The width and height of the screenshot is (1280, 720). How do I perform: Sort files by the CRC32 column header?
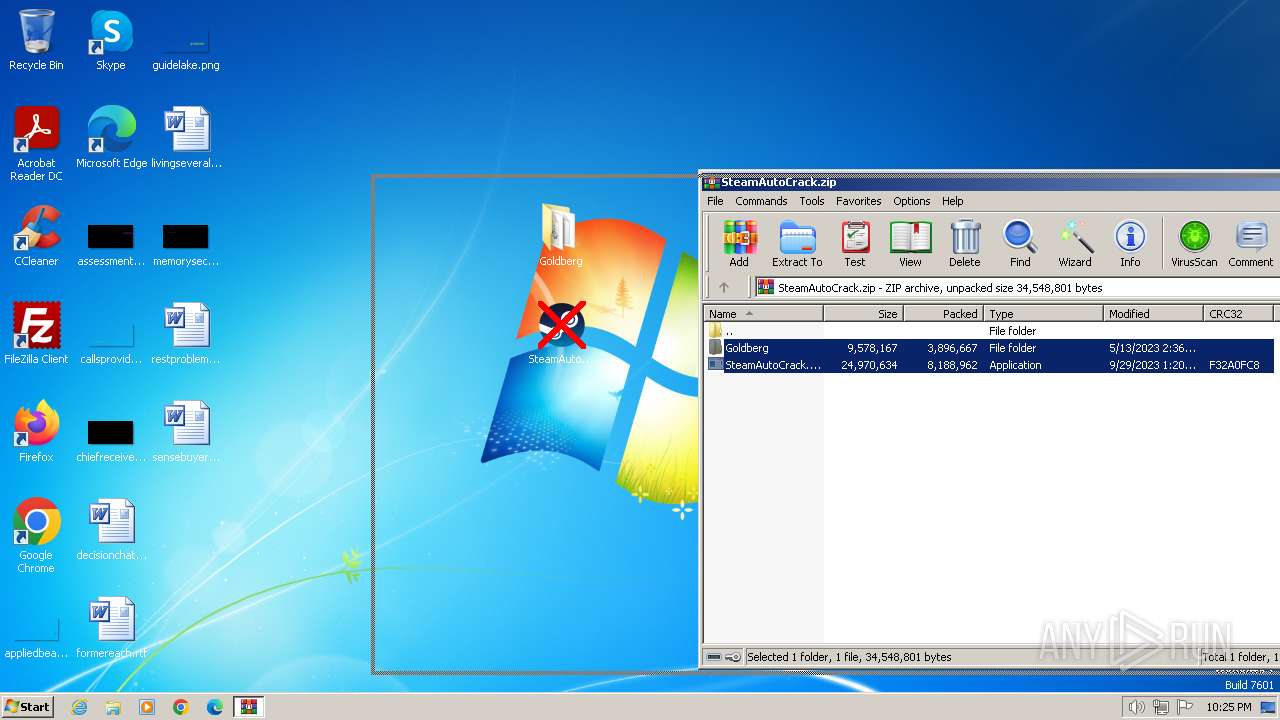[1238, 314]
